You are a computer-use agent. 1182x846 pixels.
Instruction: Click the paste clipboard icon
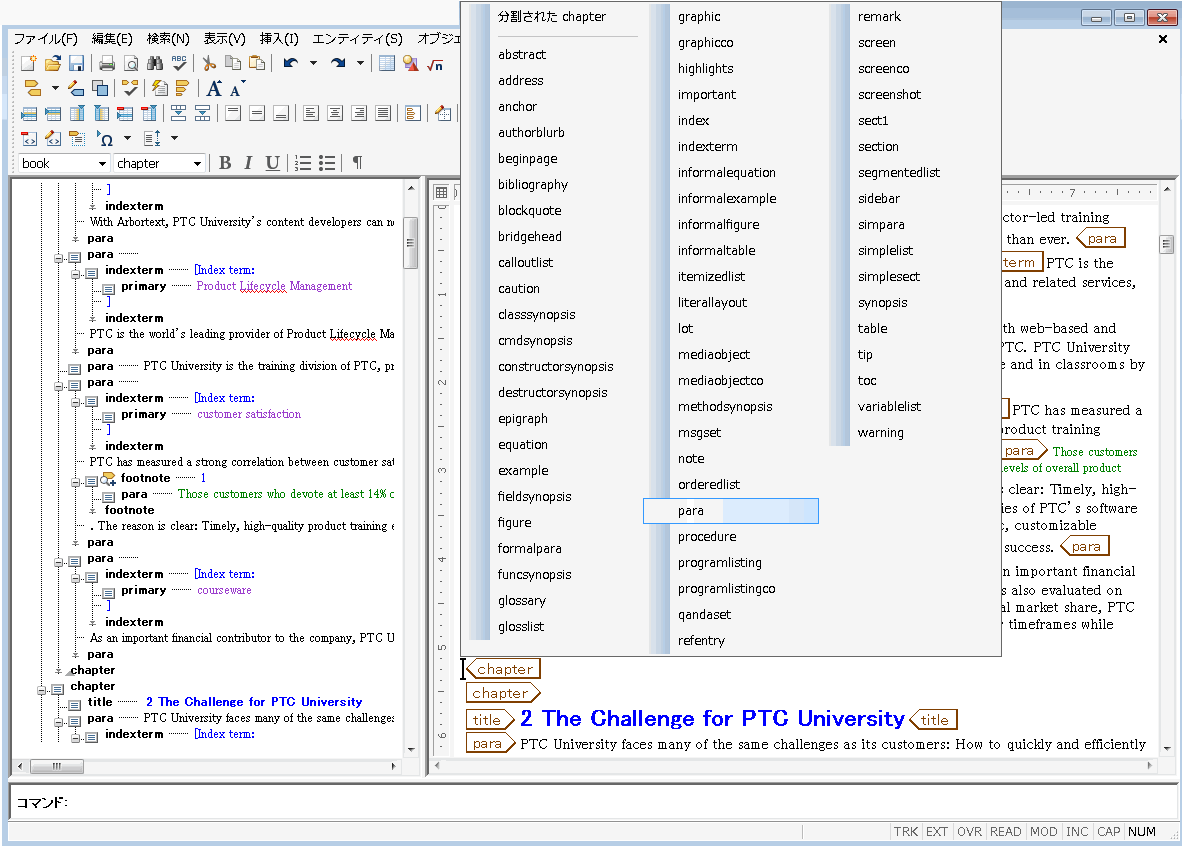click(x=257, y=64)
